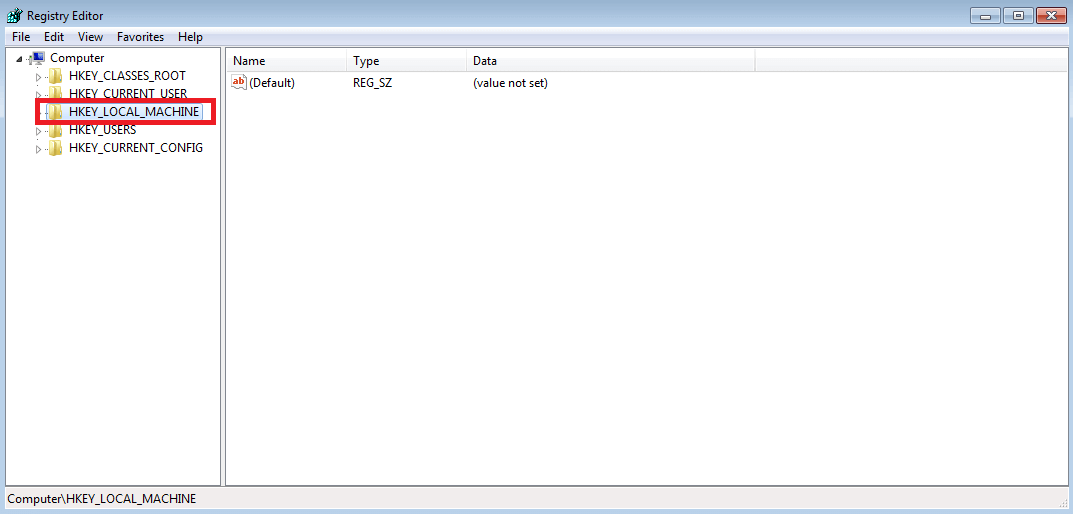Click the REG_SZ type cell
The image size is (1073, 514).
coord(372,83)
